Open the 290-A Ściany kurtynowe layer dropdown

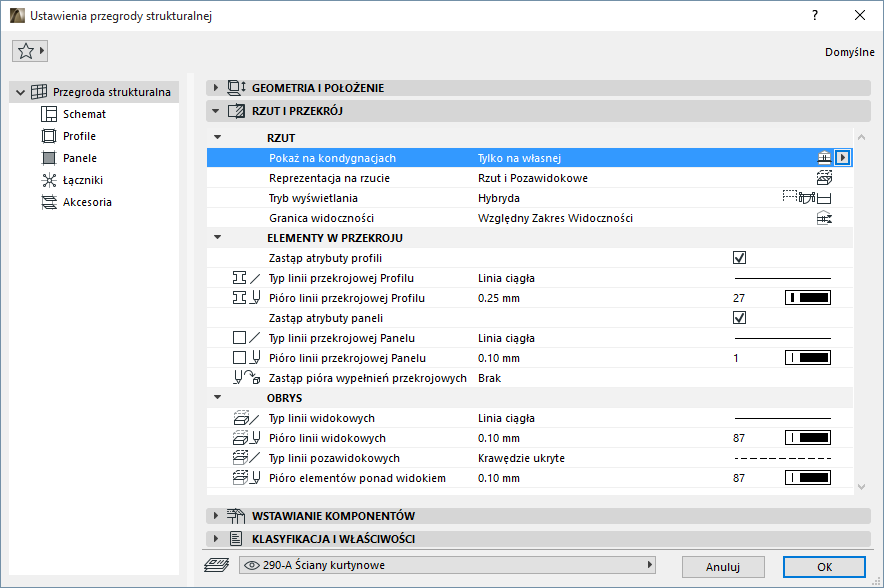(447, 565)
